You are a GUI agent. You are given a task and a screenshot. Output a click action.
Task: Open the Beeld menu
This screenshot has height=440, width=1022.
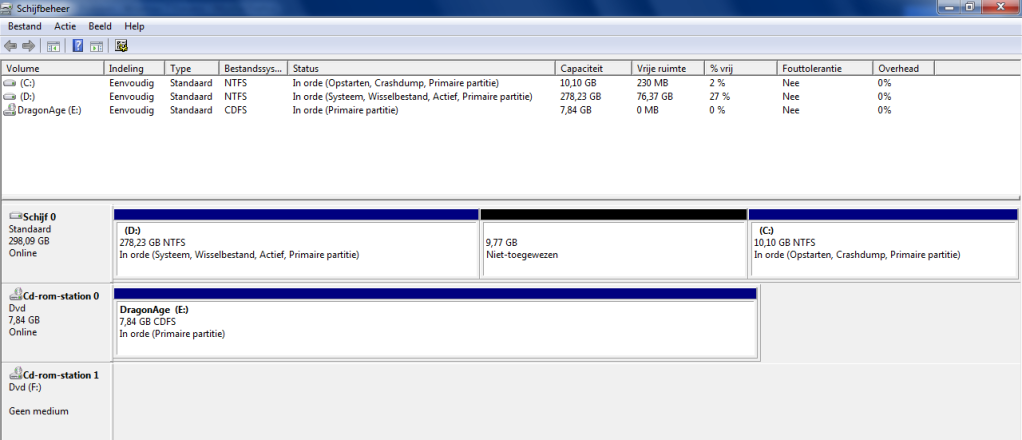coord(101,26)
